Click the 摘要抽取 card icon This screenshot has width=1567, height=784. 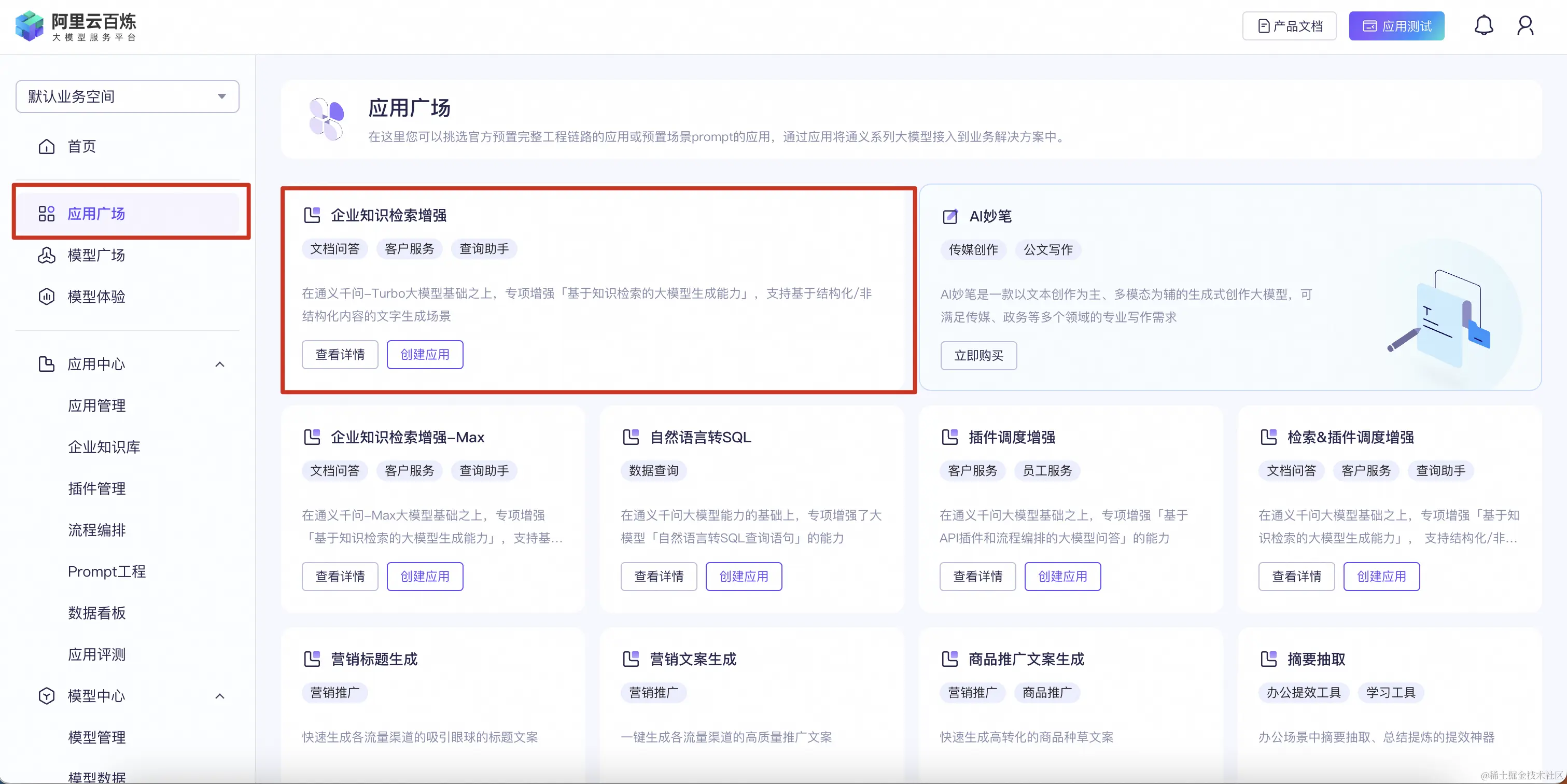coord(1268,659)
